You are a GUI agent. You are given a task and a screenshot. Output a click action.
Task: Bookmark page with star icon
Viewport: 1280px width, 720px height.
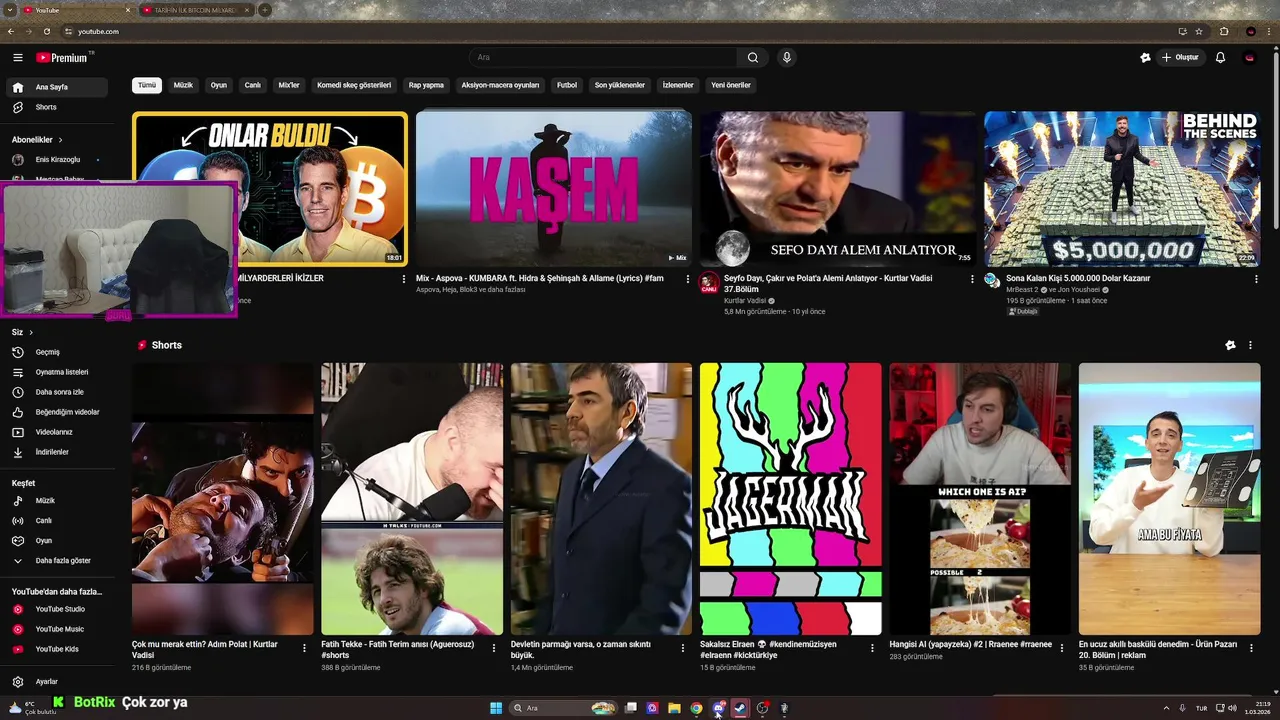coord(1199,31)
